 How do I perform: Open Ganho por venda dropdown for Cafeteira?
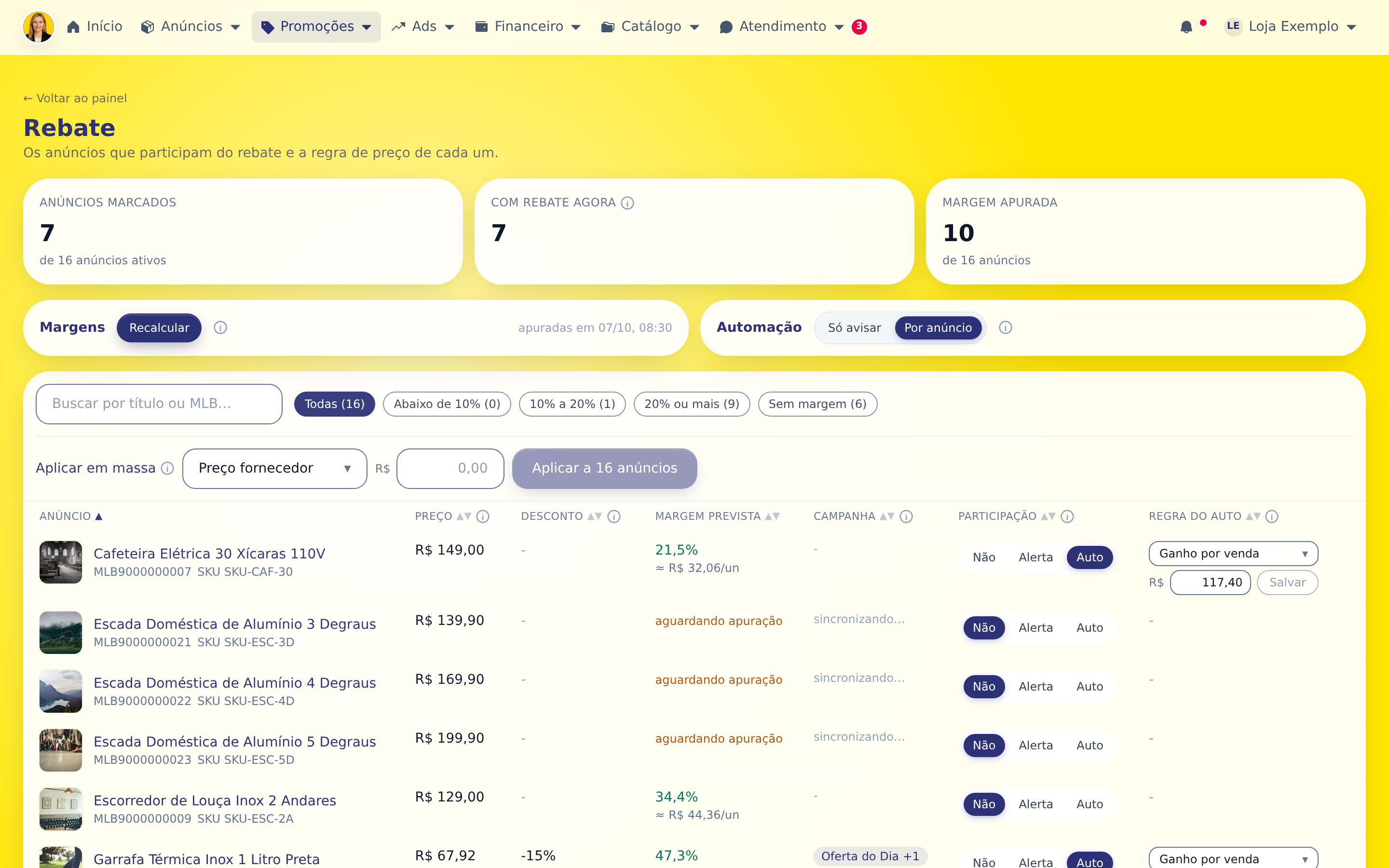pyautogui.click(x=1233, y=554)
